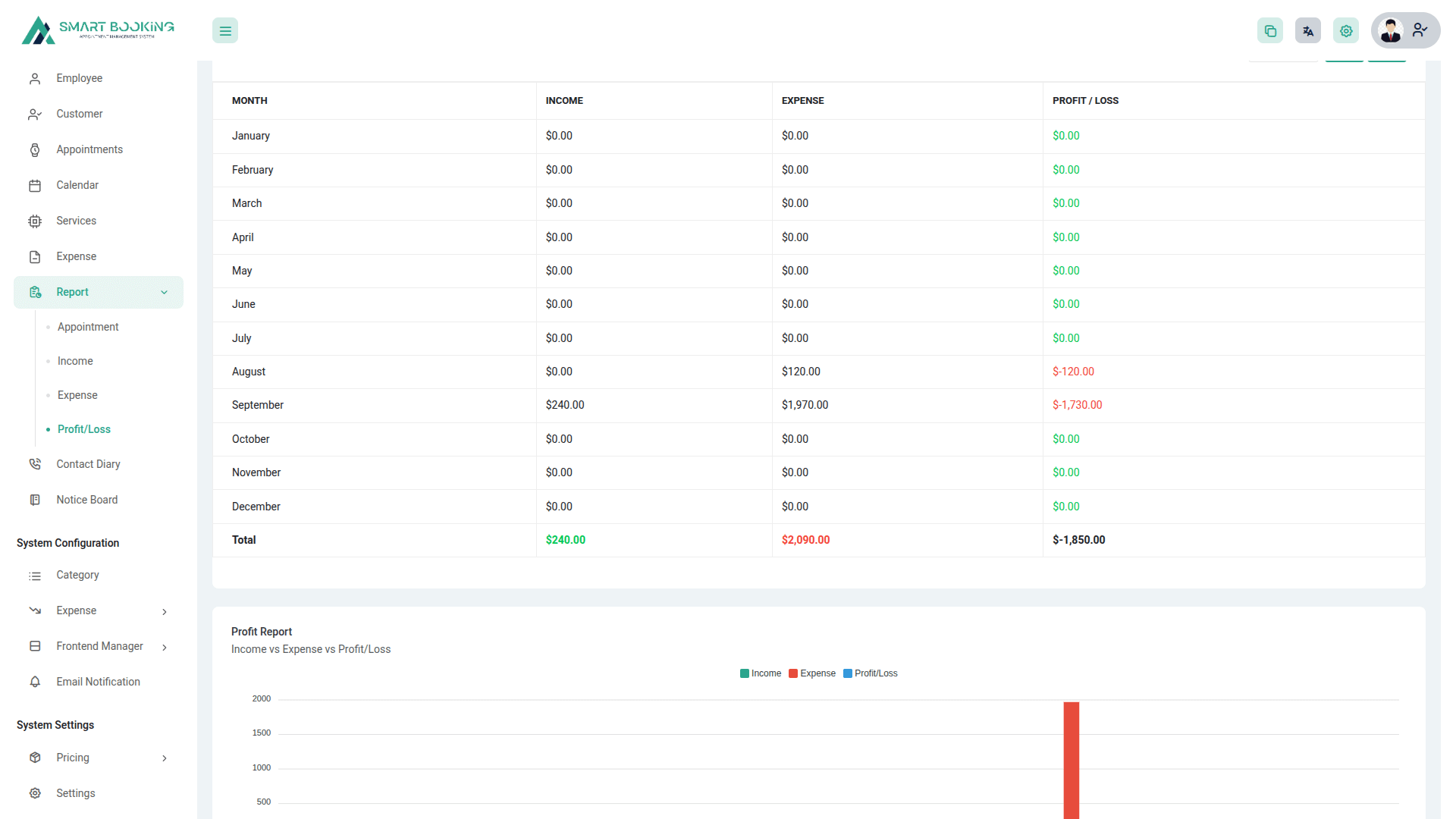Open the Notice Board page
The image size is (1456, 819).
[x=86, y=500]
